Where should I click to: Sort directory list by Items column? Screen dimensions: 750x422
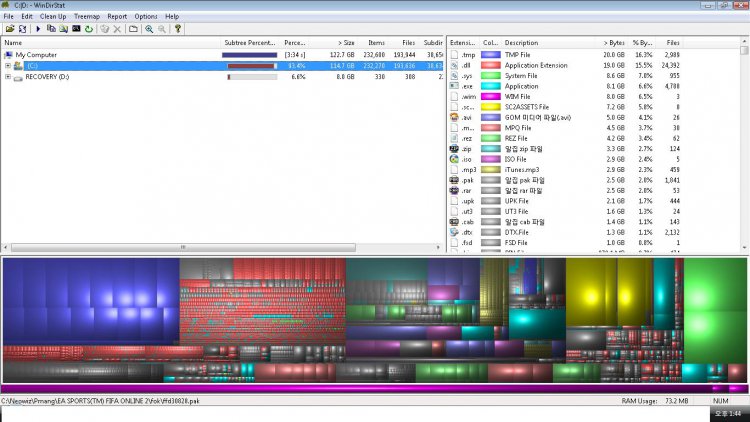point(372,43)
